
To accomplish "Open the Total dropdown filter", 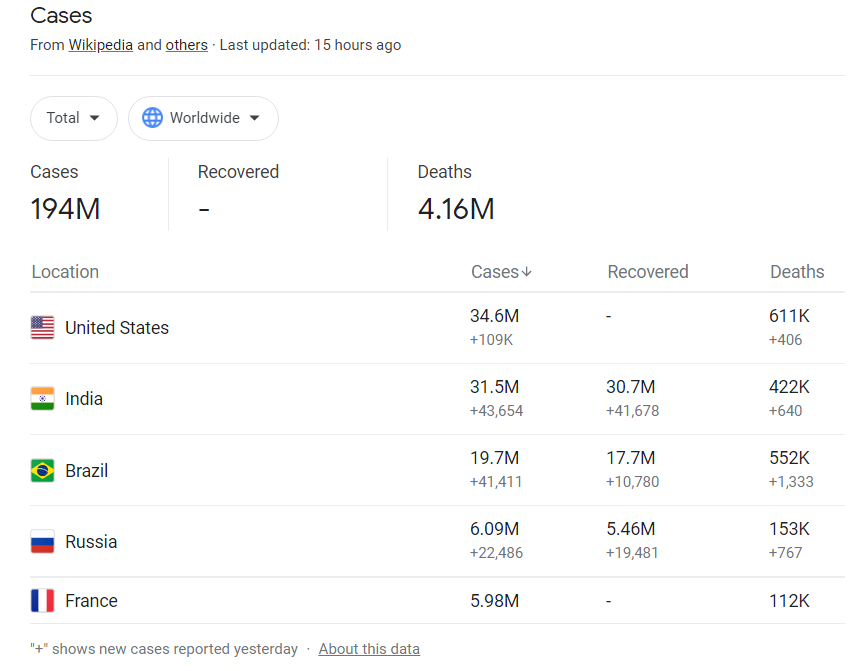I will point(74,118).
